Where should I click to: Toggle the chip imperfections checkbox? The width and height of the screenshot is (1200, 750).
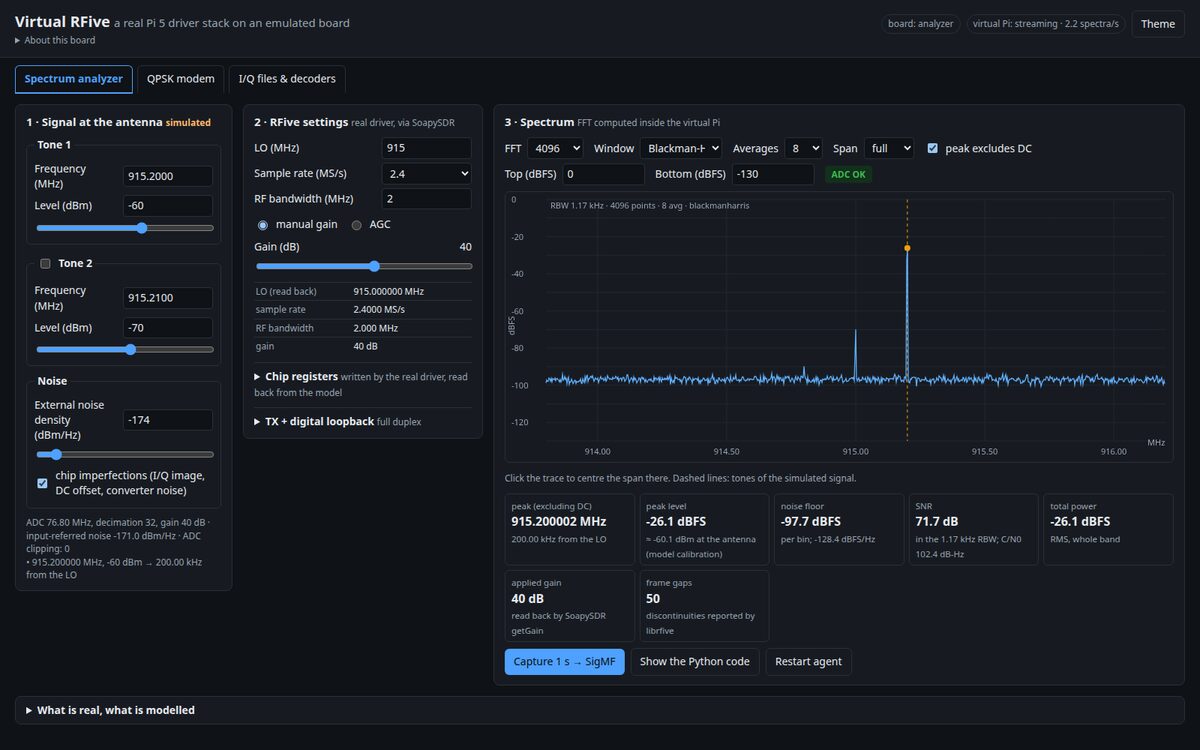(x=43, y=483)
